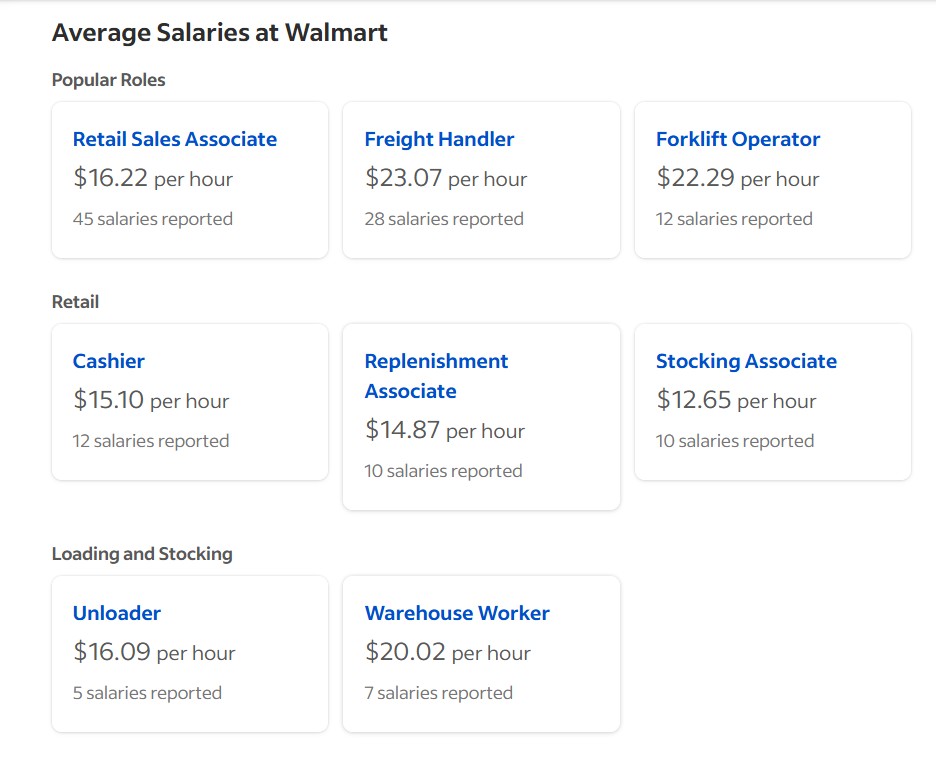This screenshot has height=763, width=936.
Task: Select the $14.87 per hour figure
Action: point(445,431)
